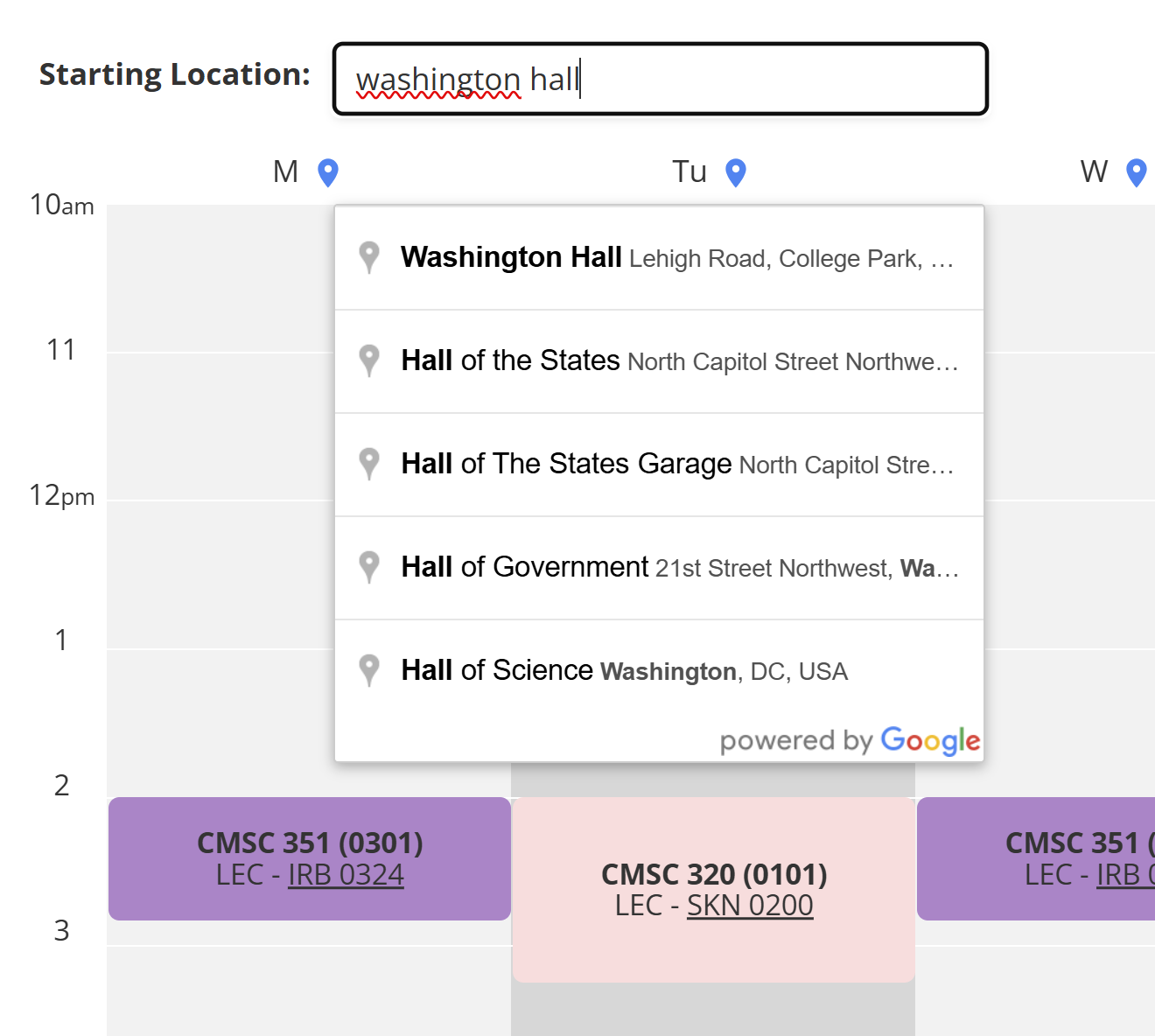Click Monday's blue location pin icon
Screen dimensions: 1155x1036
pyautogui.click(x=327, y=171)
